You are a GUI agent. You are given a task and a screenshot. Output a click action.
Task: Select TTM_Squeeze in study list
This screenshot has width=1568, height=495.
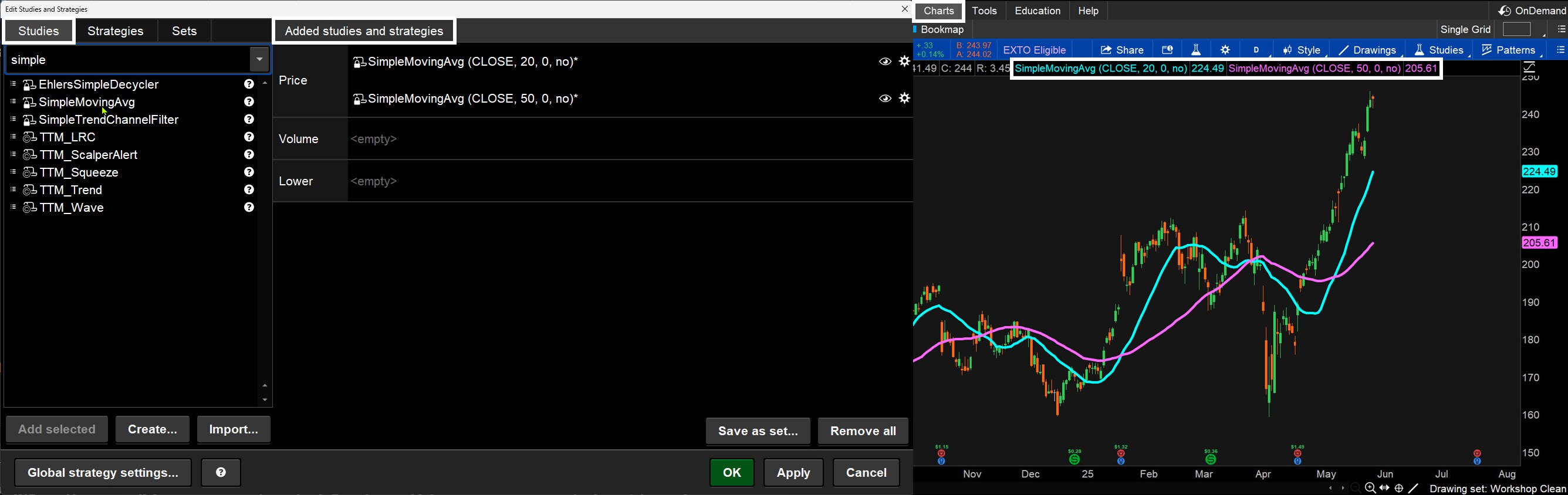[79, 172]
